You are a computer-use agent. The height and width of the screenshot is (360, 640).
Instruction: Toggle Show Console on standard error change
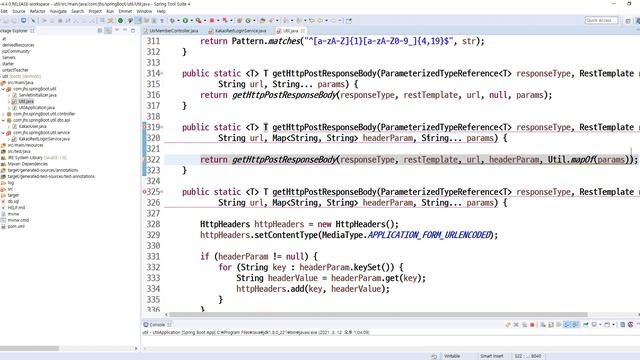coord(576,325)
